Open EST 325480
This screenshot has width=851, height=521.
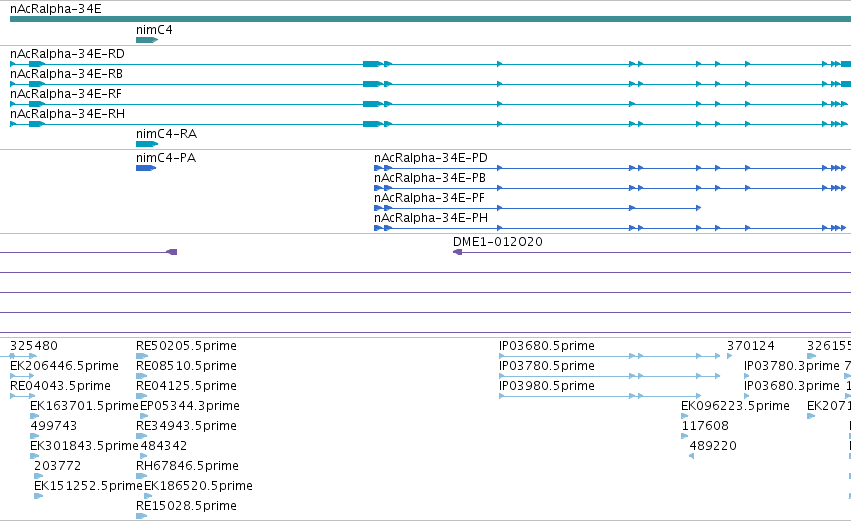coord(34,346)
